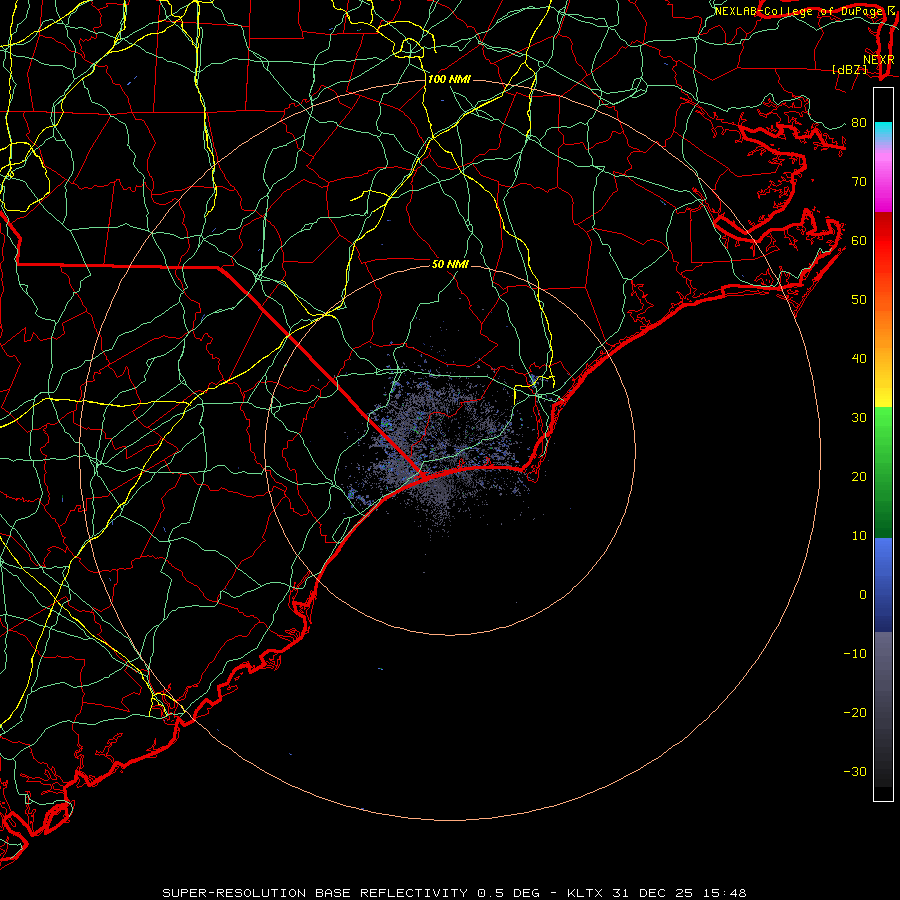Viewport: 900px width, 900px height.
Task: Click the 60 value on the dBZ scale
Action: pos(859,240)
